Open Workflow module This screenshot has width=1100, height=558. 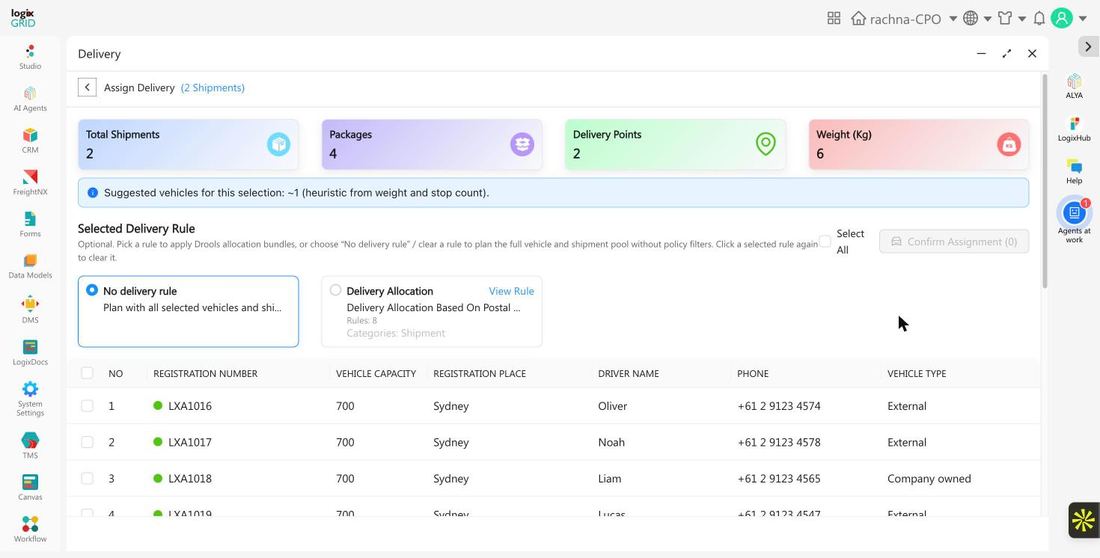pos(30,530)
